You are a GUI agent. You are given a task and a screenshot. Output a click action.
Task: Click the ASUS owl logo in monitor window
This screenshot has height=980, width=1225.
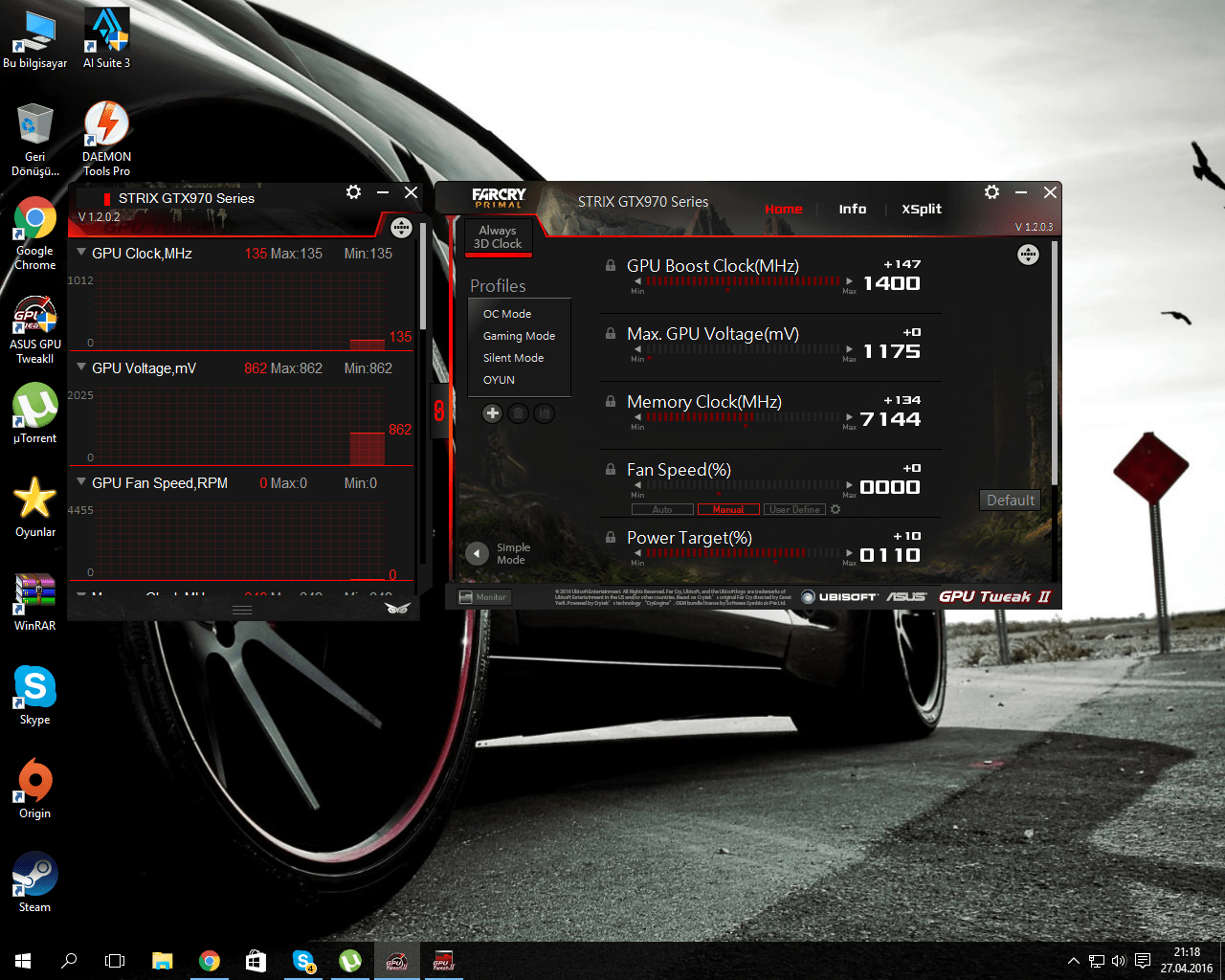(397, 609)
